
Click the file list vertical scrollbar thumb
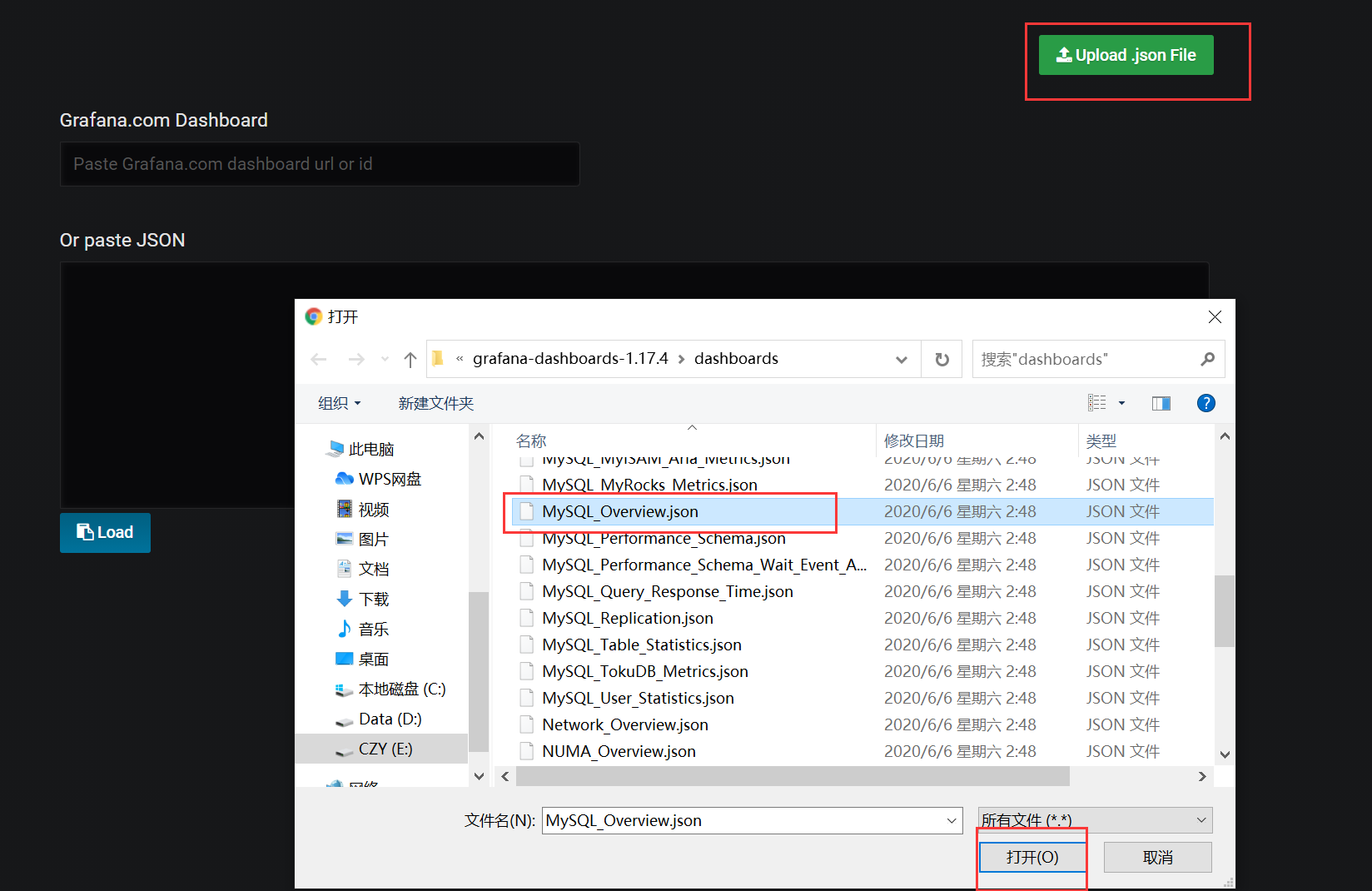(1225, 610)
